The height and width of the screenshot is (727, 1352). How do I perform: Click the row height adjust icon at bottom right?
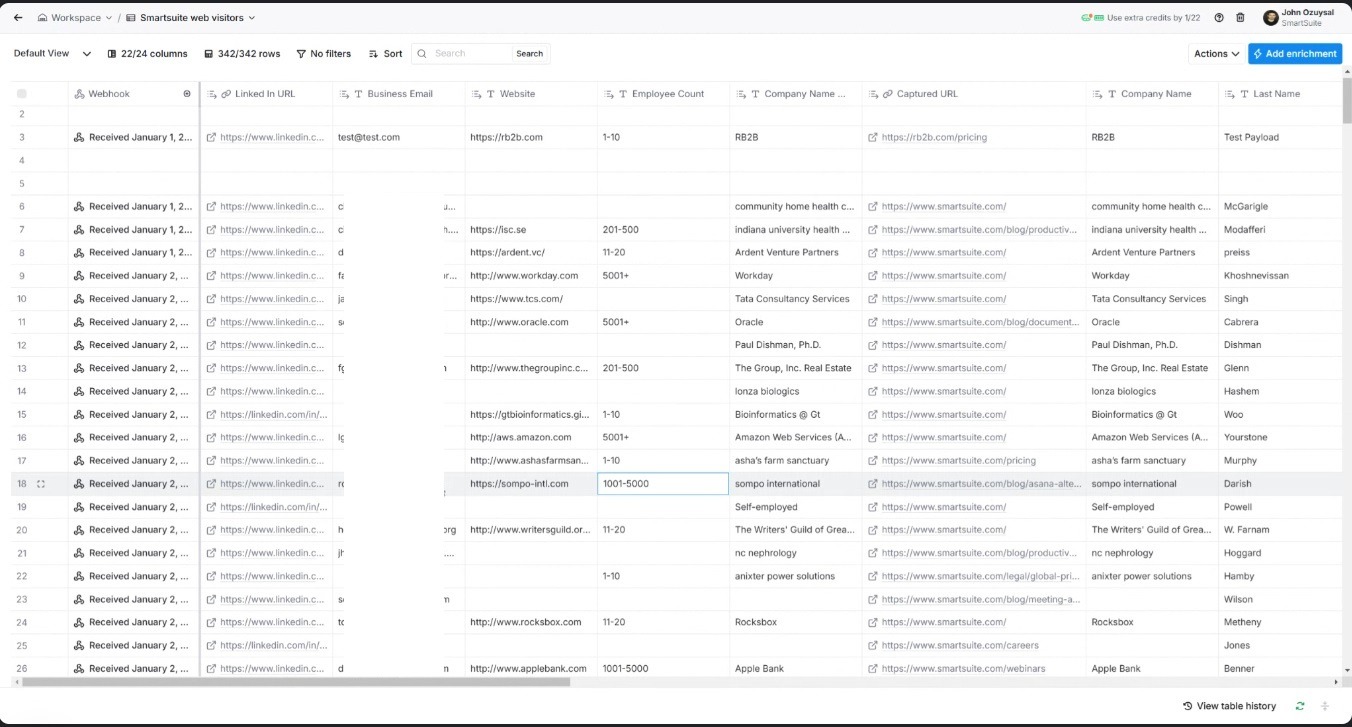[1325, 706]
